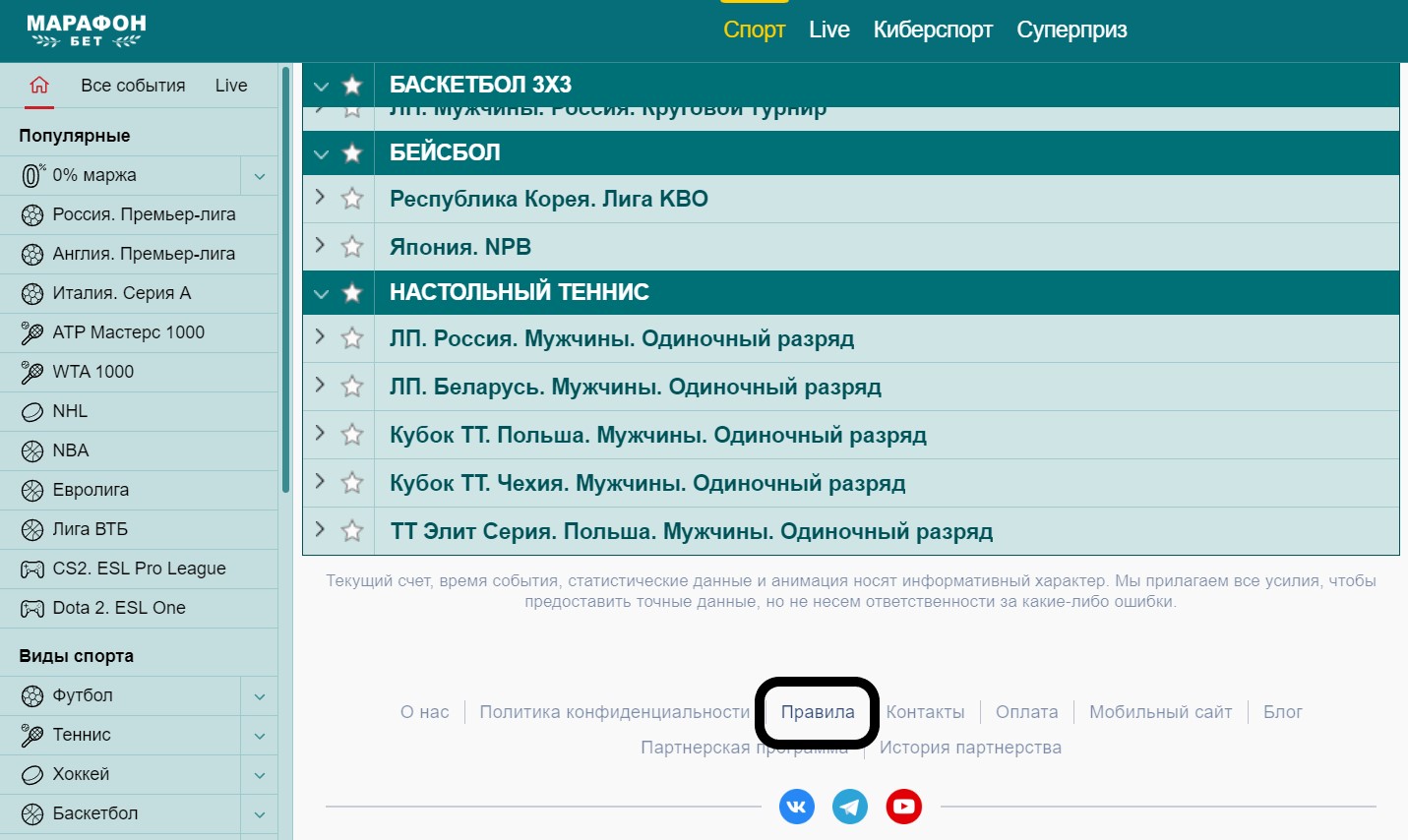The image size is (1408, 840).
Task: Toggle the star for "Кубок ТТ. Чехия" league
Action: point(351,482)
